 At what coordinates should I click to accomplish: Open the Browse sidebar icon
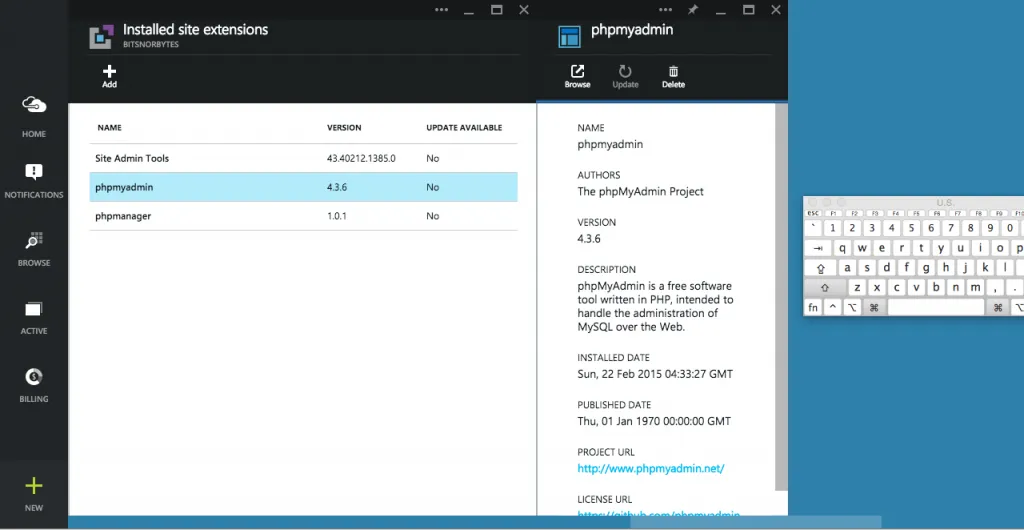[x=34, y=240]
